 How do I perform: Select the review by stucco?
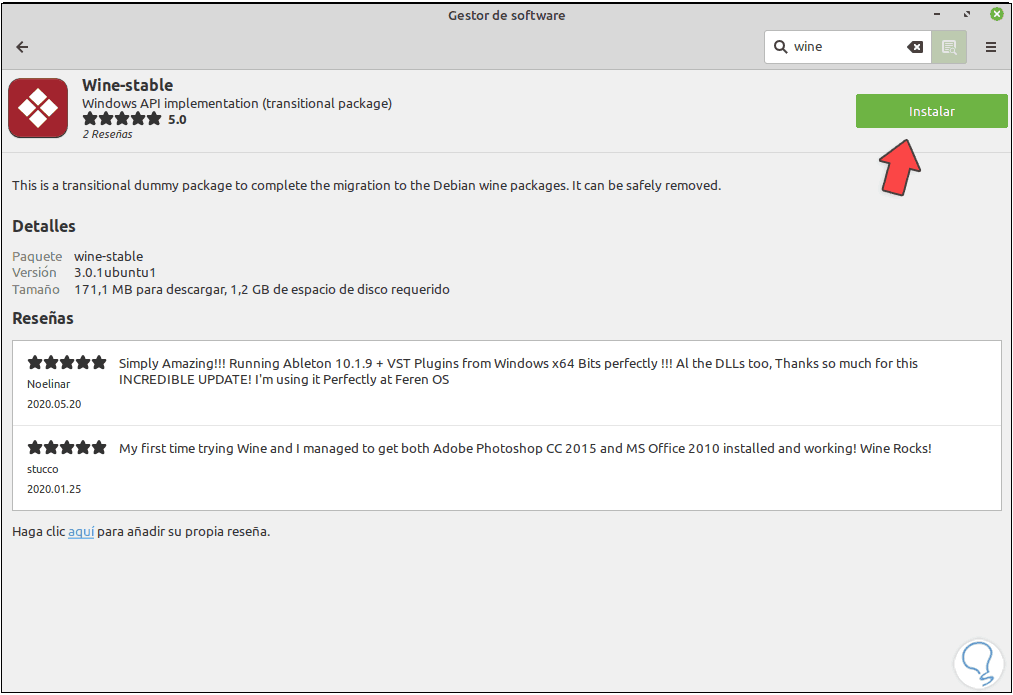[x=506, y=468]
